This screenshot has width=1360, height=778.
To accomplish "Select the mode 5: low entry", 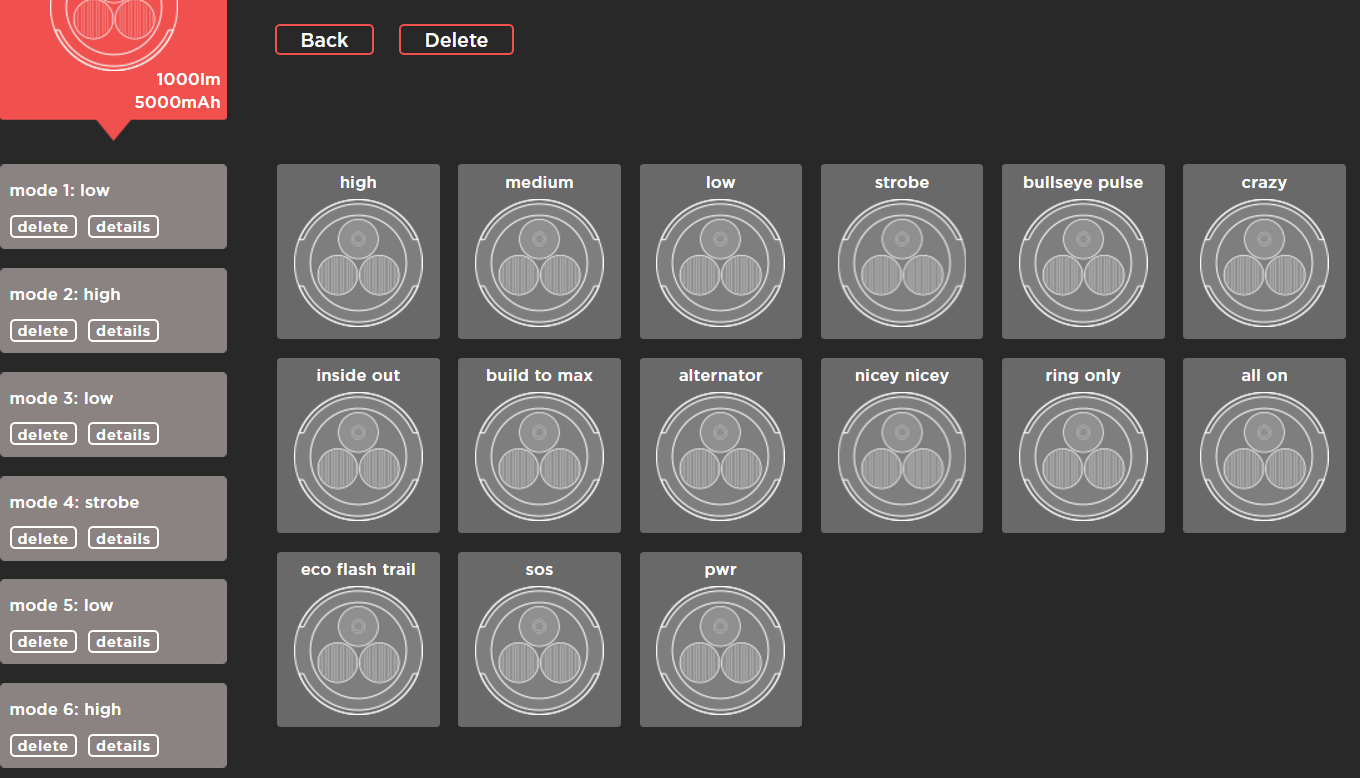I will point(113,606).
